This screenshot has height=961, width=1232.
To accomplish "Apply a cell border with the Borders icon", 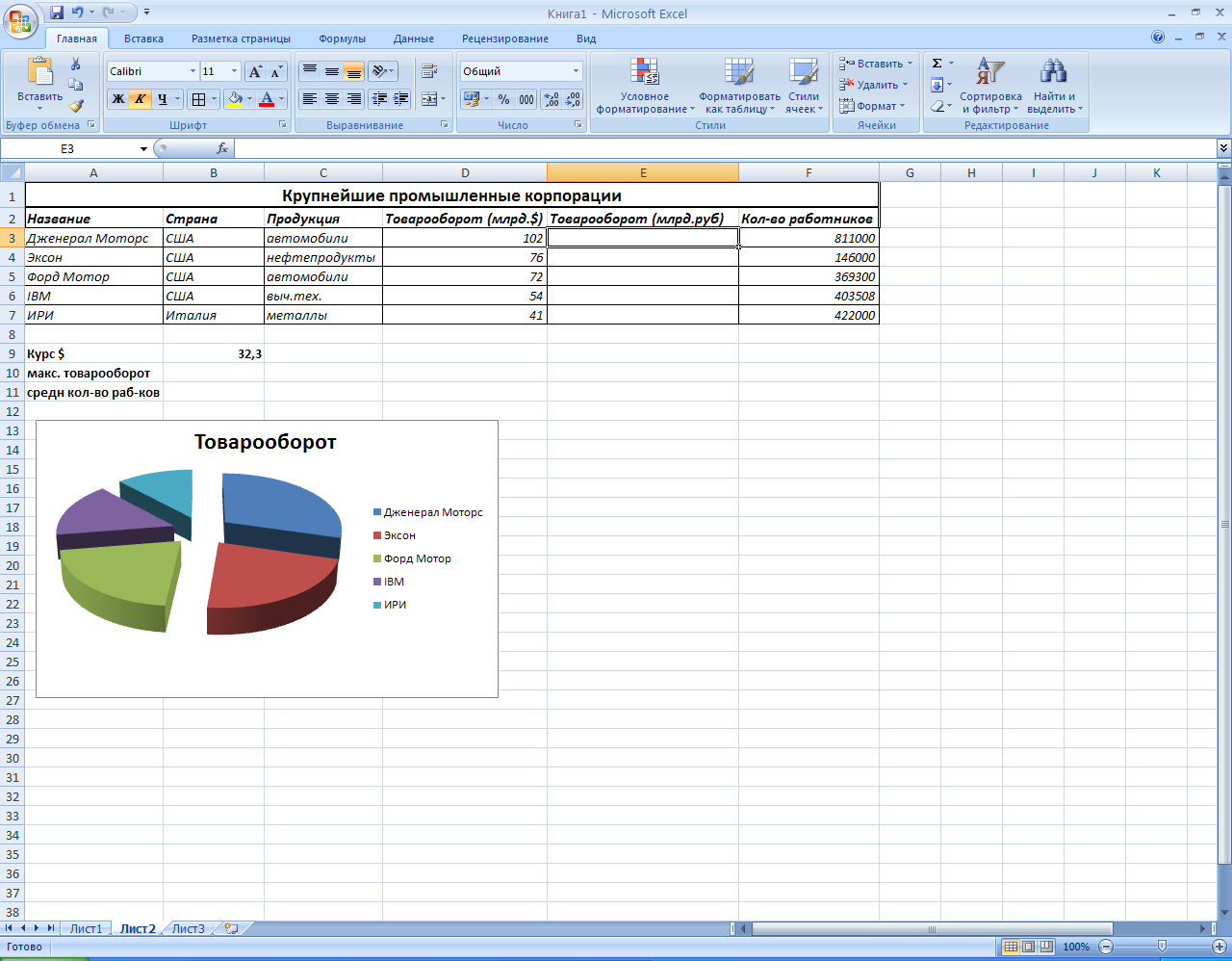I will click(197, 99).
